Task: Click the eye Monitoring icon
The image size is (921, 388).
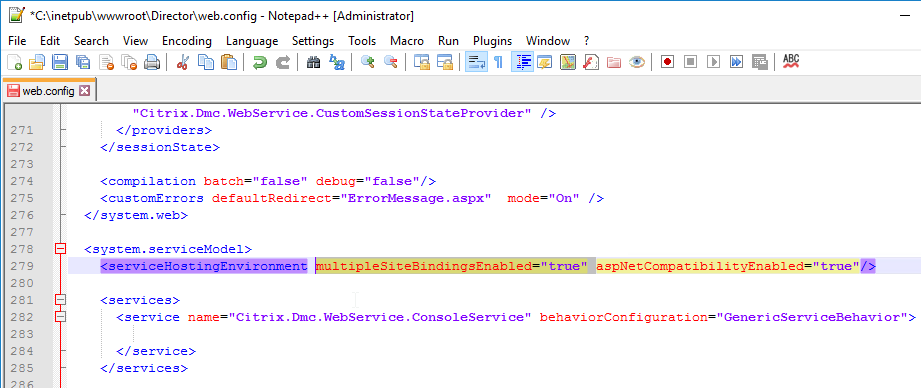Action: (x=637, y=62)
